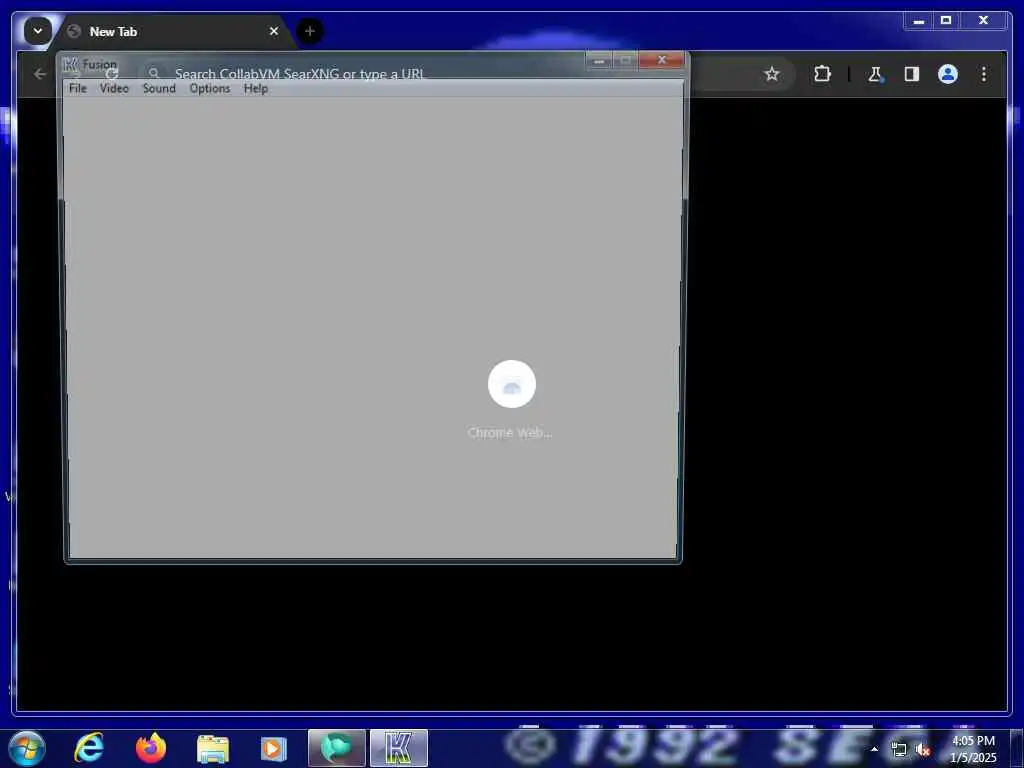Go back with Chrome's back arrow

[40, 74]
